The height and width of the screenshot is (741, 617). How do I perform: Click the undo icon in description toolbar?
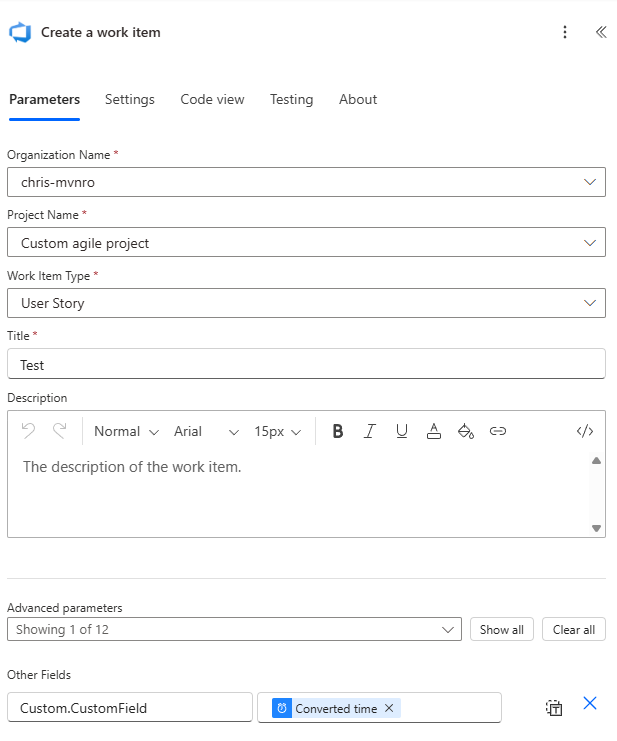click(28, 431)
